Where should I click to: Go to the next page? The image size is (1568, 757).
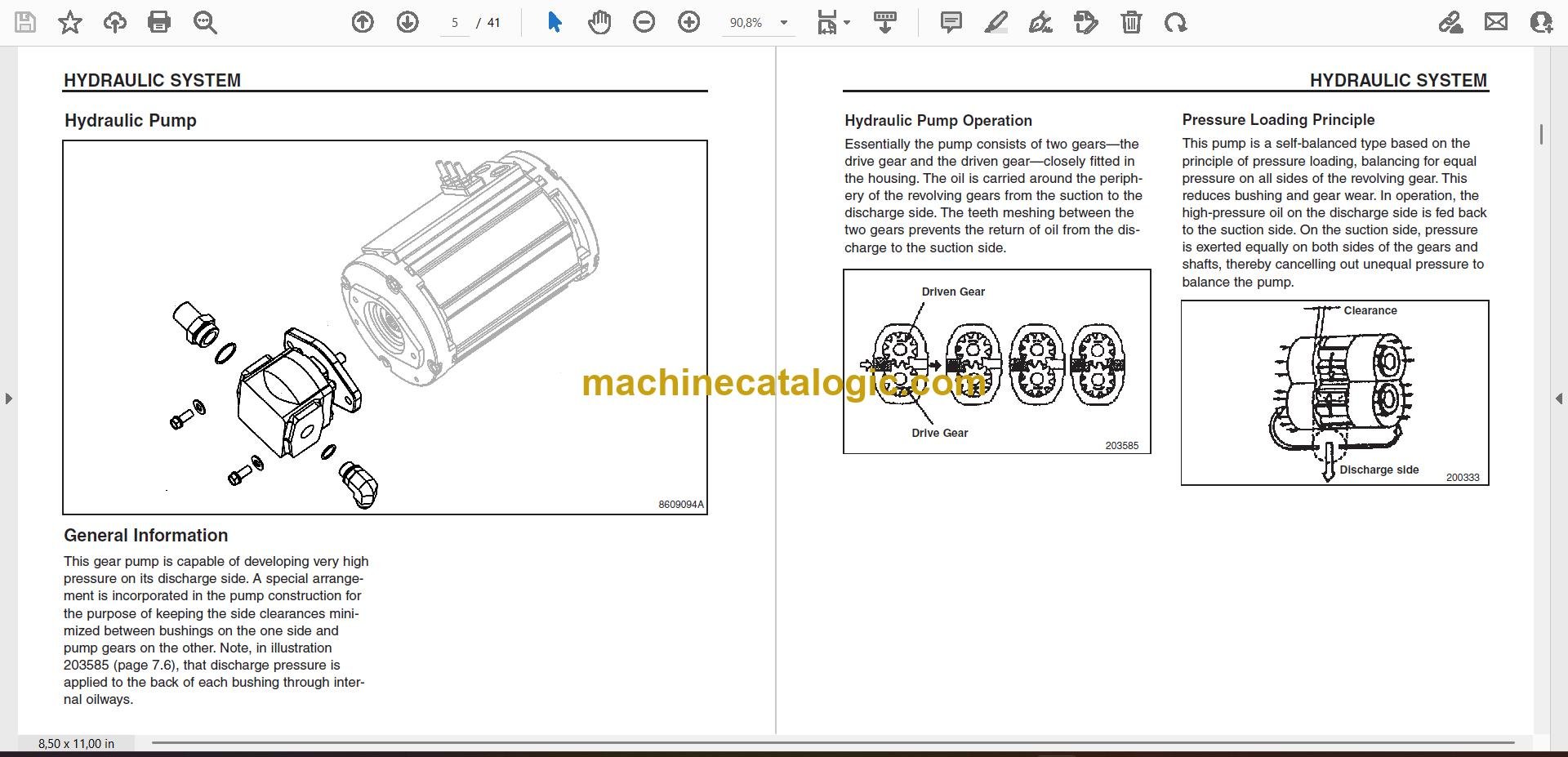(x=408, y=22)
